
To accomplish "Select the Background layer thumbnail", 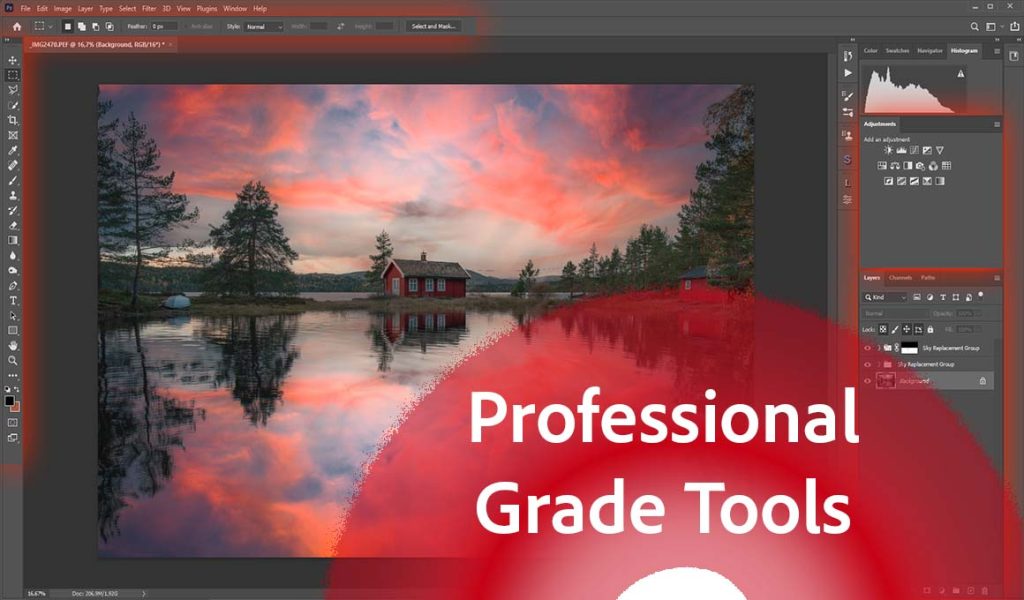I will click(886, 381).
